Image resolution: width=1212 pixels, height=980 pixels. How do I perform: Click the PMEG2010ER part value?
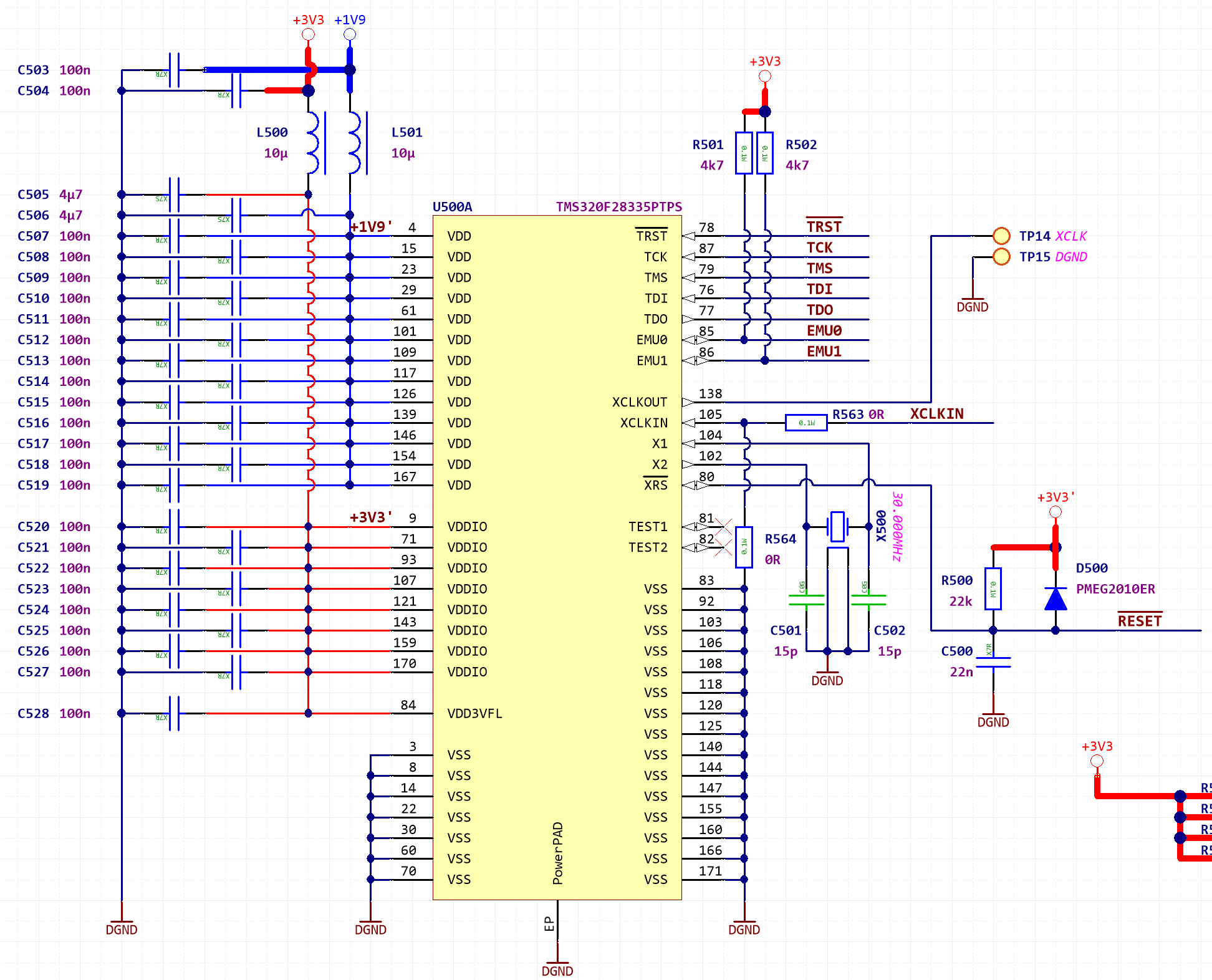1115,588
